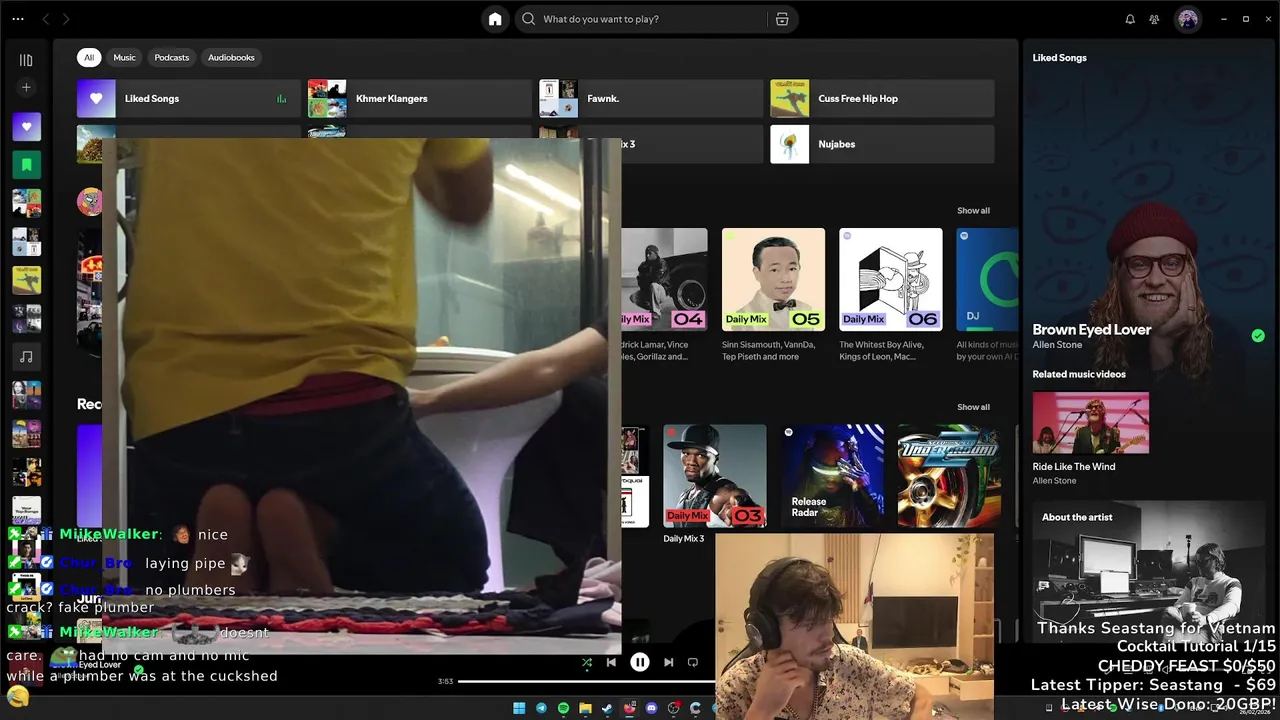Click the Spotify taskbar icon
This screenshot has width=1280, height=720.
(x=563, y=708)
